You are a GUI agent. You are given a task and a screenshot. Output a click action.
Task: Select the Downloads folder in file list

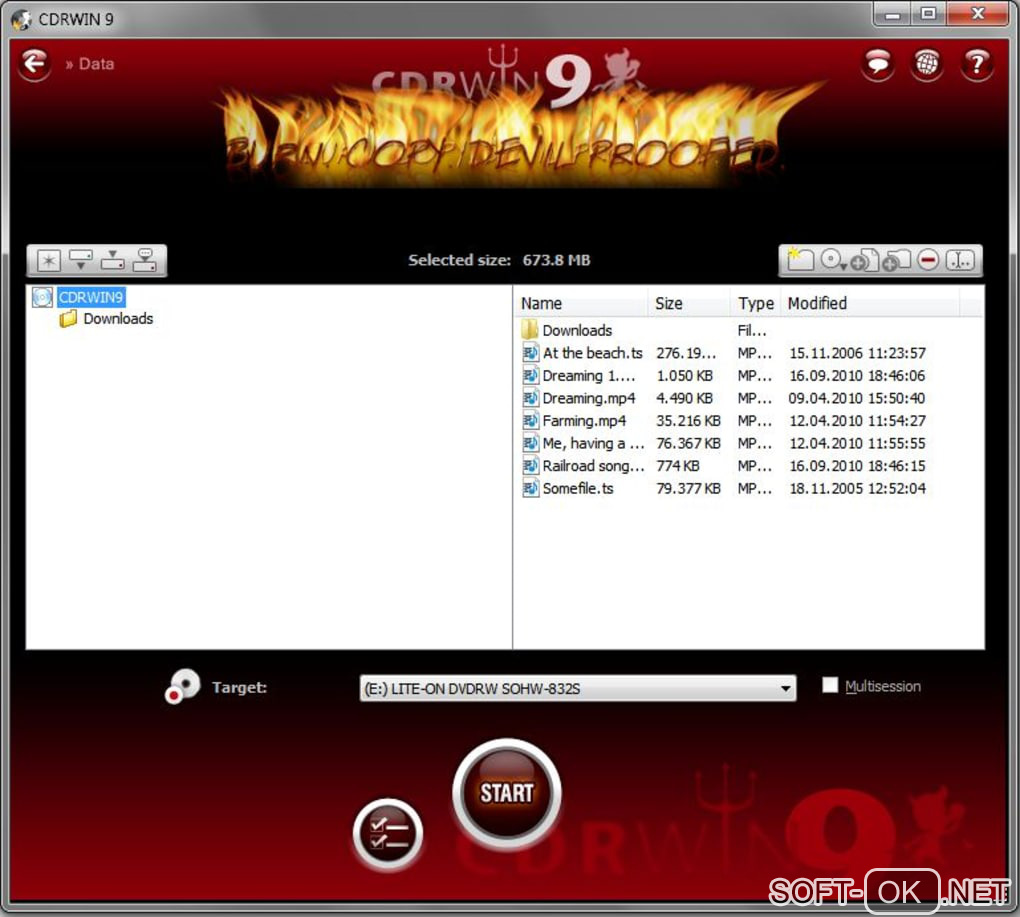pyautogui.click(x=577, y=330)
